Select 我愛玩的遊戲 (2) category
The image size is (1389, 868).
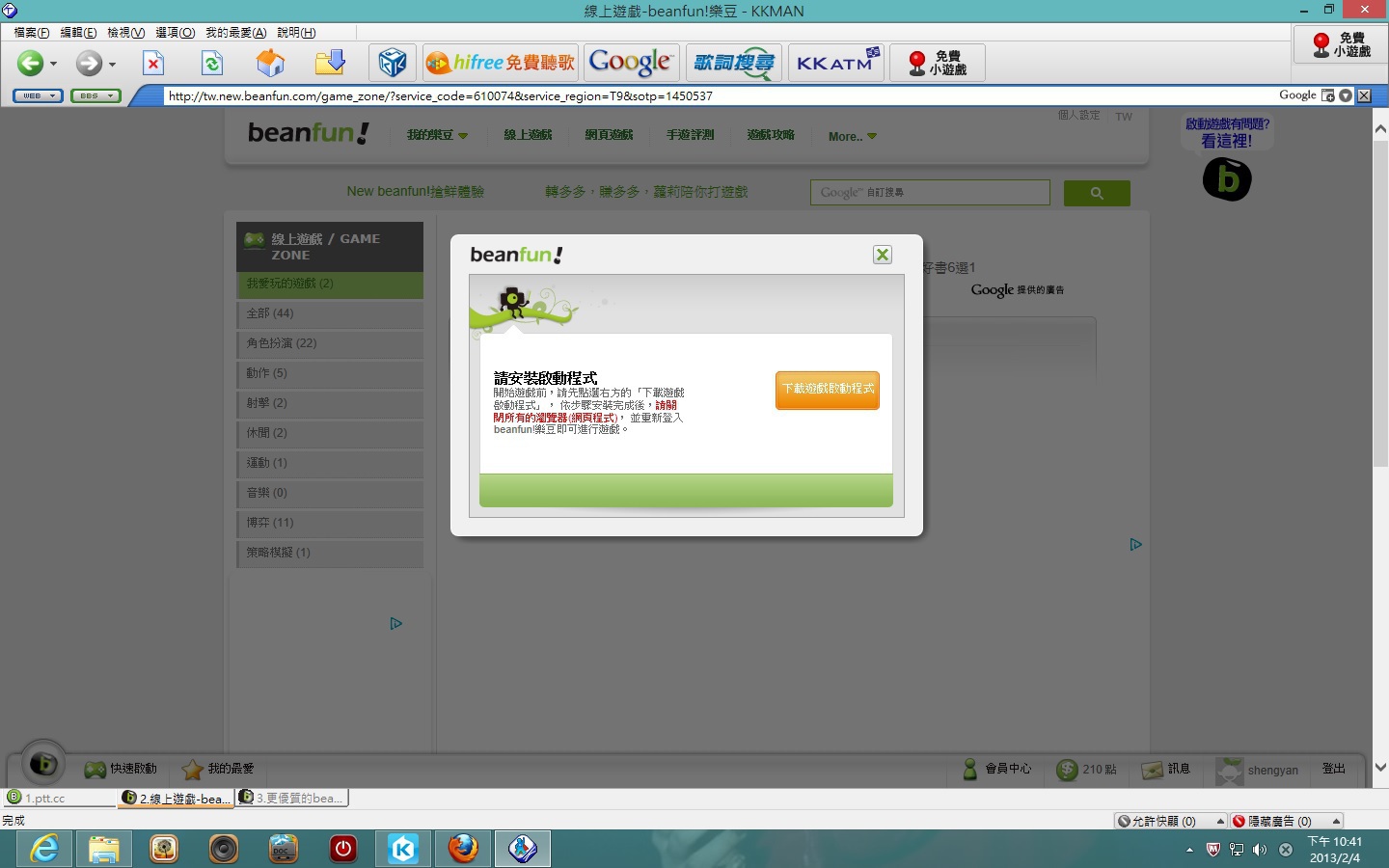tap(330, 285)
